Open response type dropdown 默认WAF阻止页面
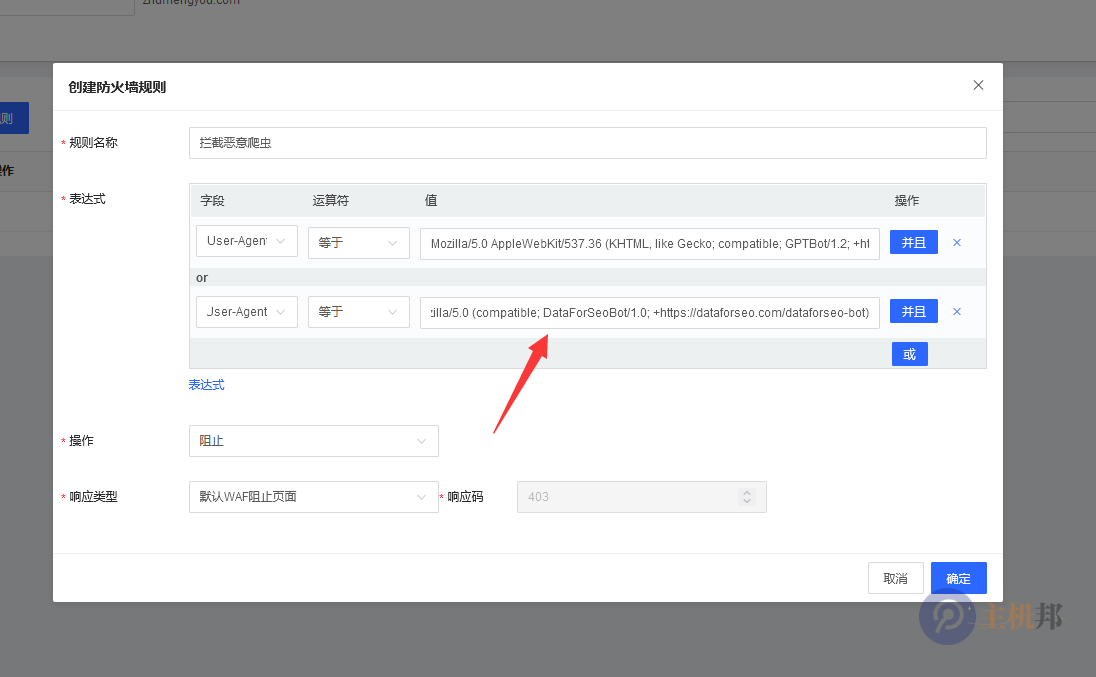The width and height of the screenshot is (1096, 677). 313,497
